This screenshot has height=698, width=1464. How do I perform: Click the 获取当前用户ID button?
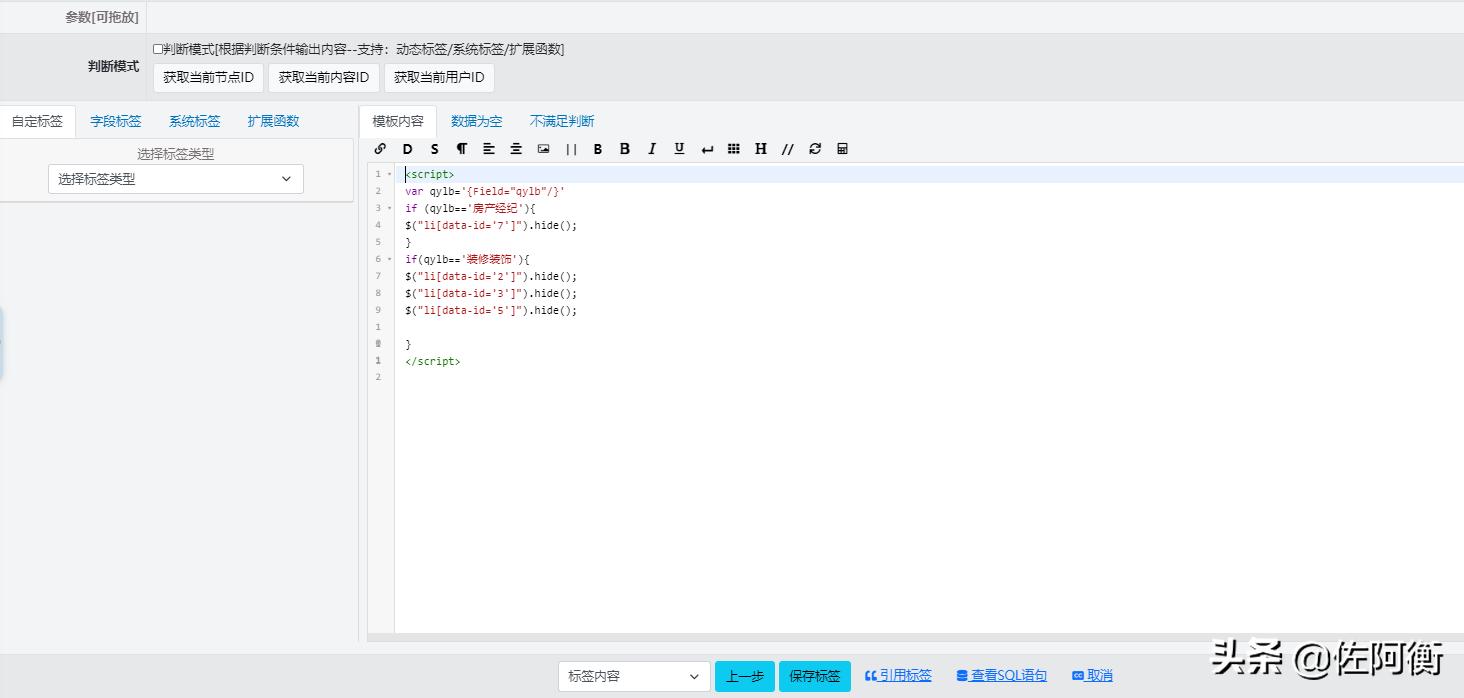click(439, 77)
